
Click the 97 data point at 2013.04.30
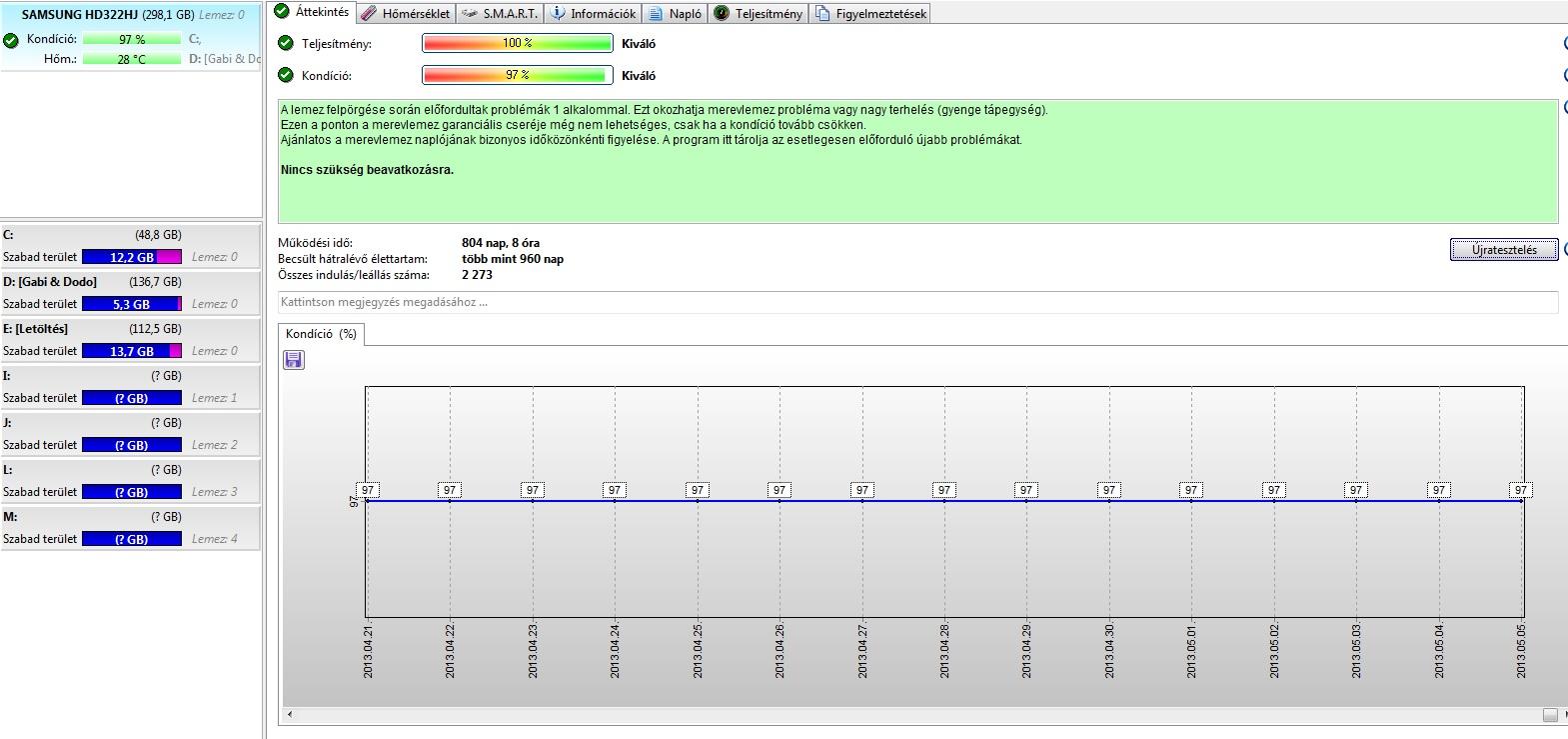pos(1108,490)
